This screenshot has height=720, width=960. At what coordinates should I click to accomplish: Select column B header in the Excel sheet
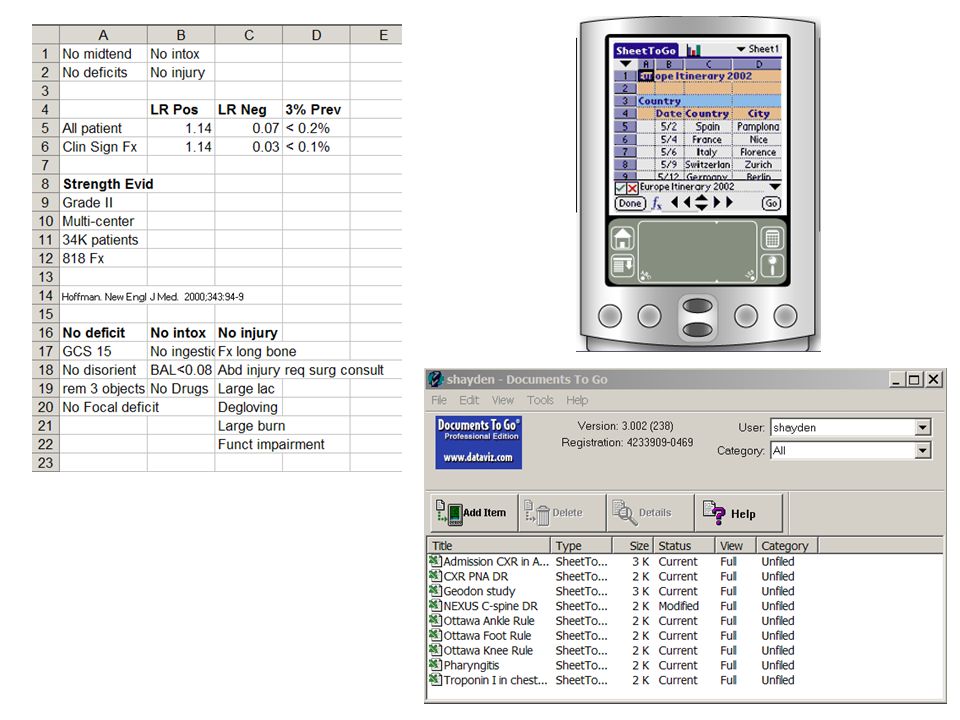(x=181, y=35)
